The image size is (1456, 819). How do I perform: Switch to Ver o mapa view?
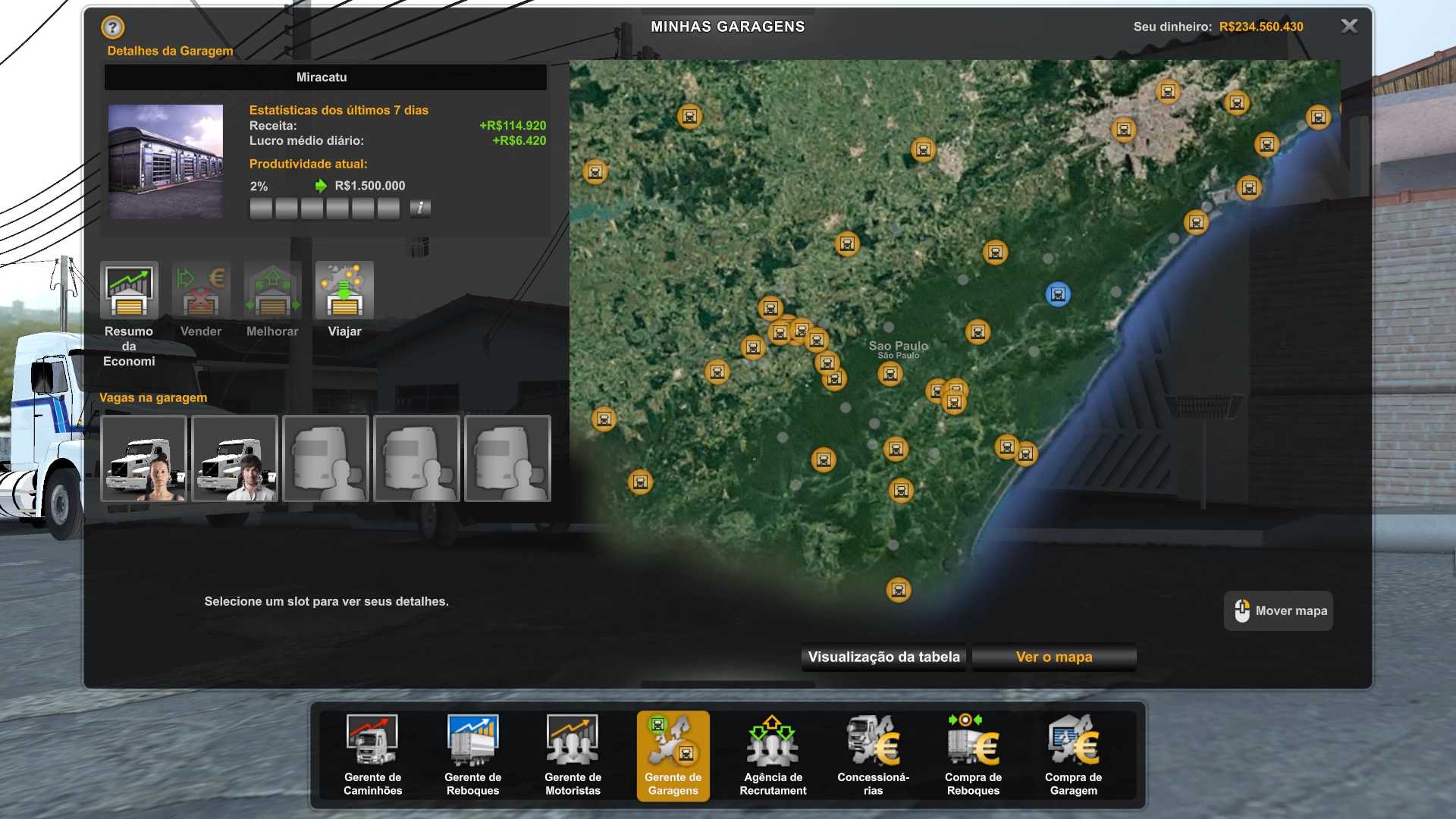(x=1053, y=657)
